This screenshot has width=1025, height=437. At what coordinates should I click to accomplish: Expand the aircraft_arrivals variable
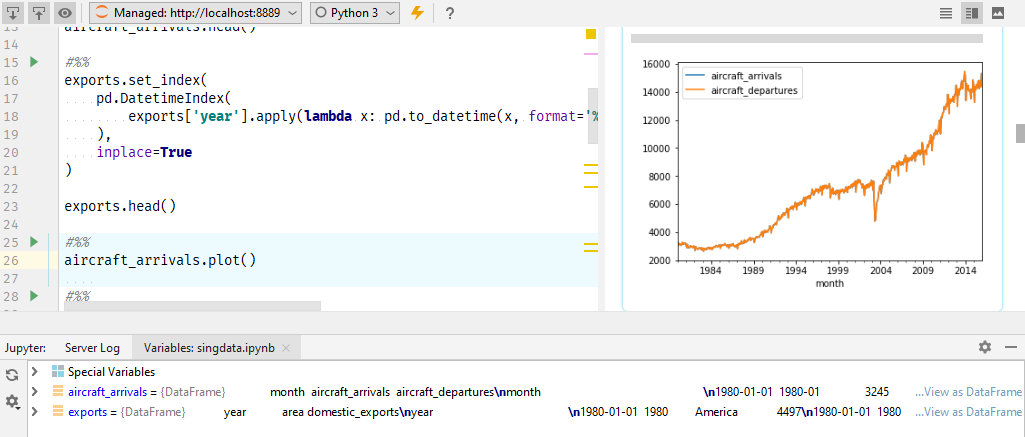(x=35, y=392)
